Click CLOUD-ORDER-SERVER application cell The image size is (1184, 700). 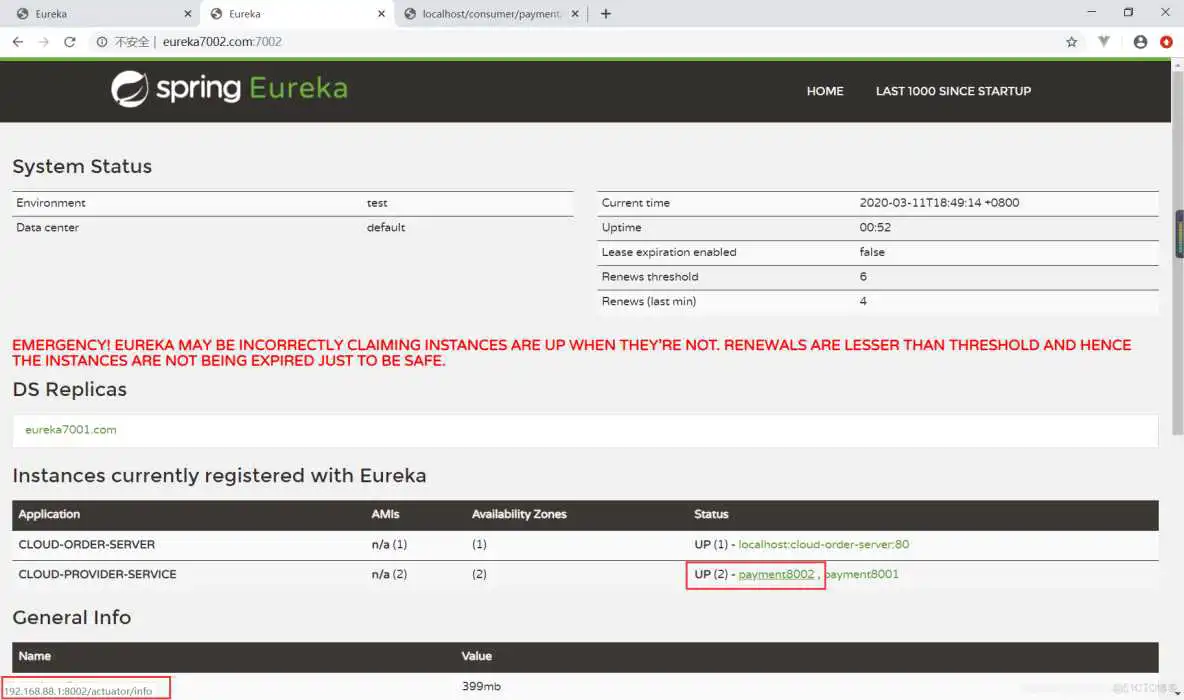point(87,544)
